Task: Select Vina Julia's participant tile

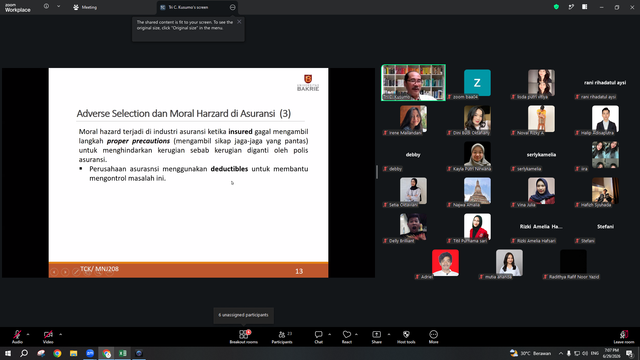Action: [x=541, y=191]
